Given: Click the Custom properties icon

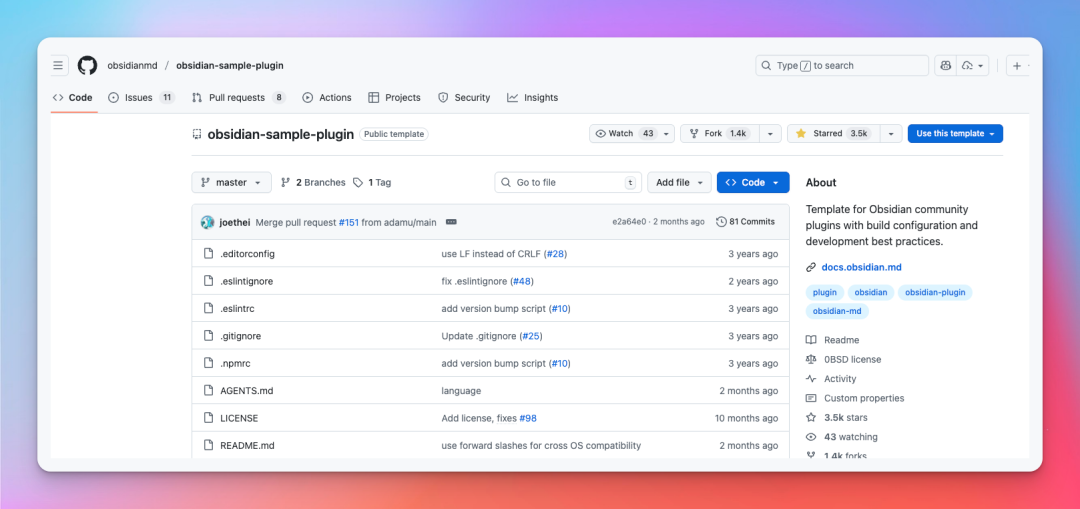Looking at the screenshot, I should [x=811, y=398].
